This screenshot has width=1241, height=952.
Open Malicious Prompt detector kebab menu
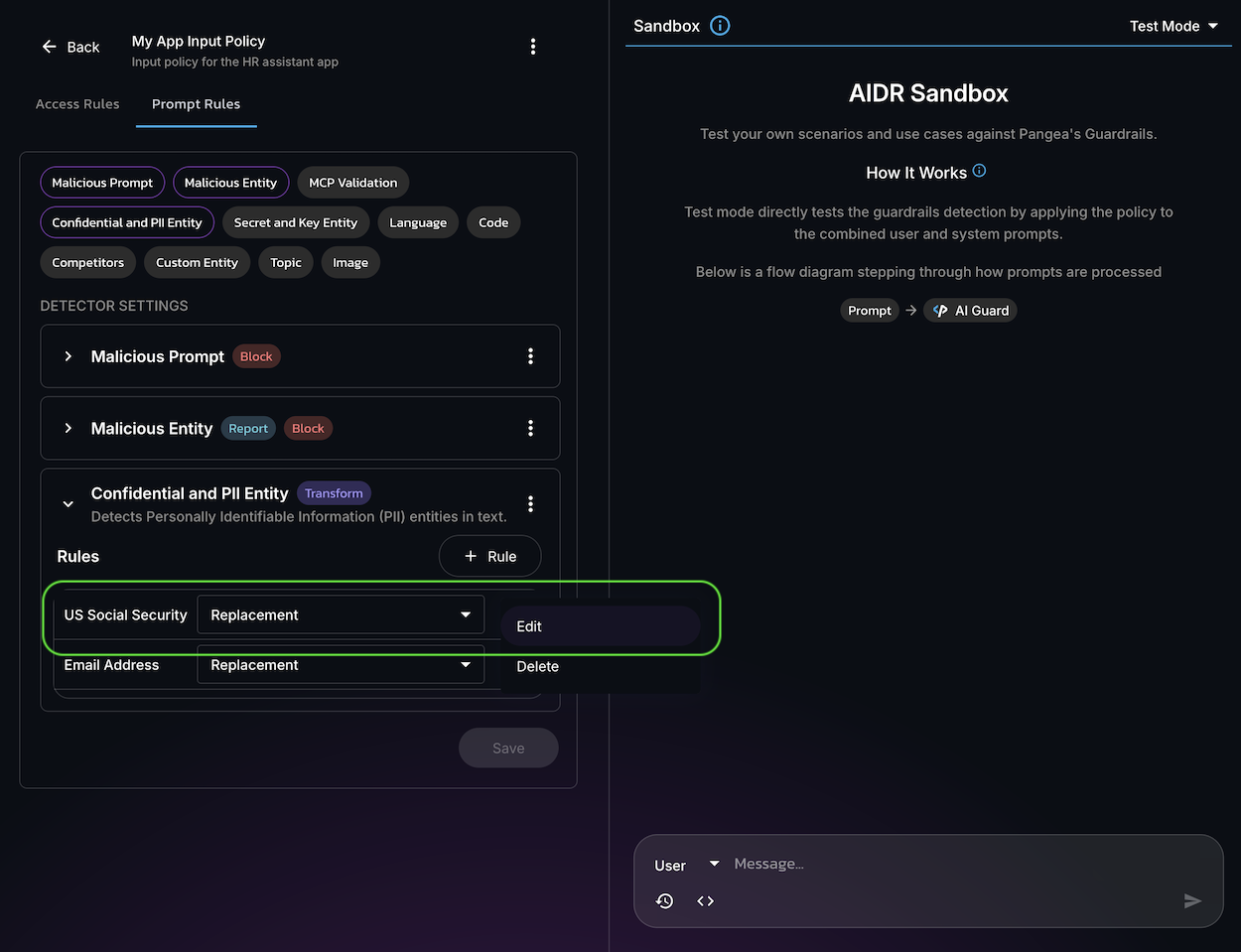point(530,356)
